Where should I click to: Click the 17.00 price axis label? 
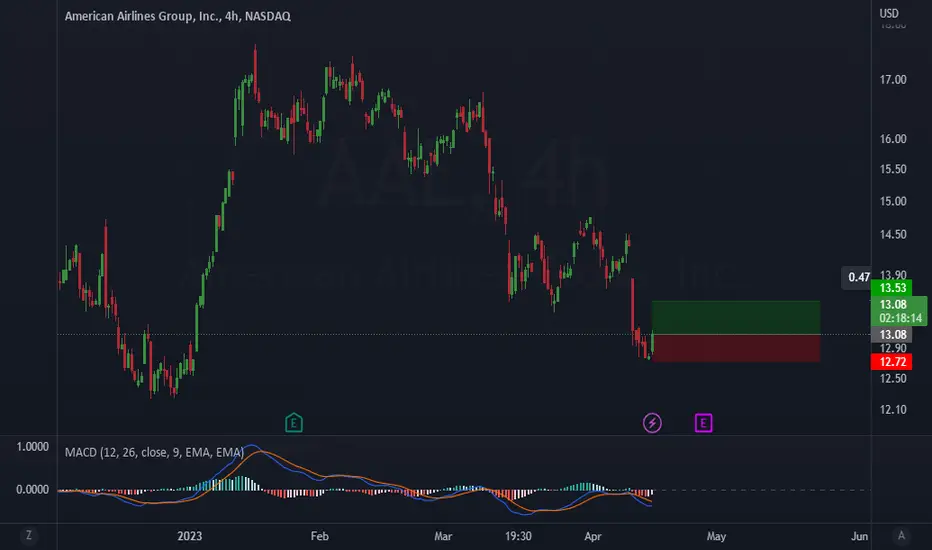pyautogui.click(x=893, y=80)
